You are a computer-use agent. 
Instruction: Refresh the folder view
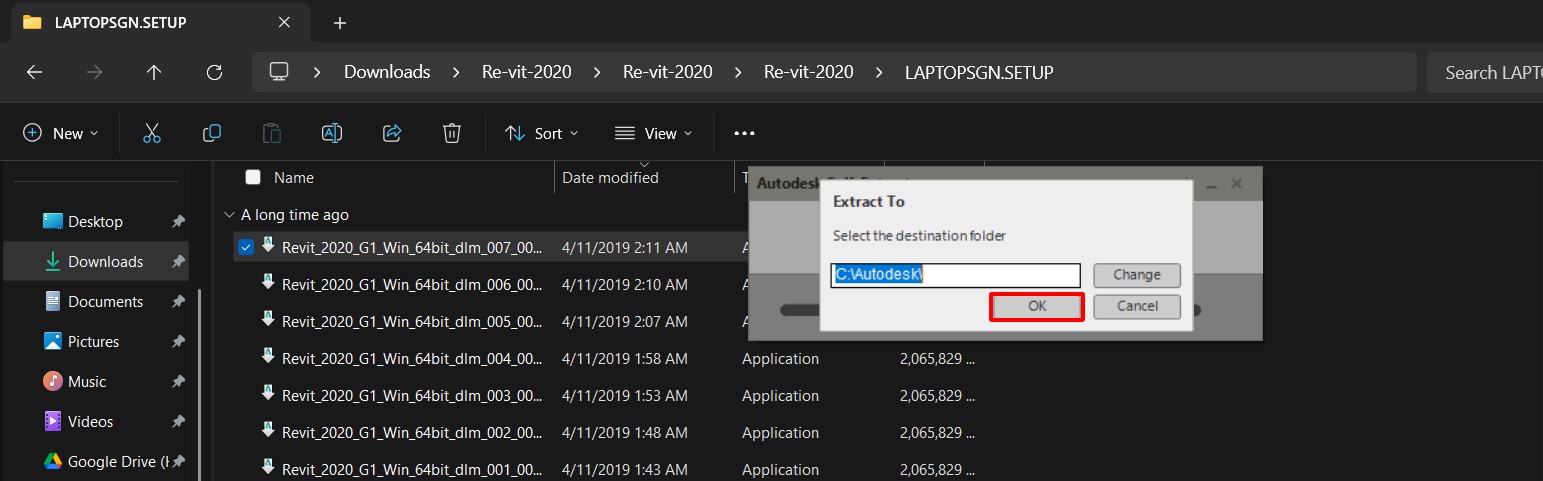(214, 72)
